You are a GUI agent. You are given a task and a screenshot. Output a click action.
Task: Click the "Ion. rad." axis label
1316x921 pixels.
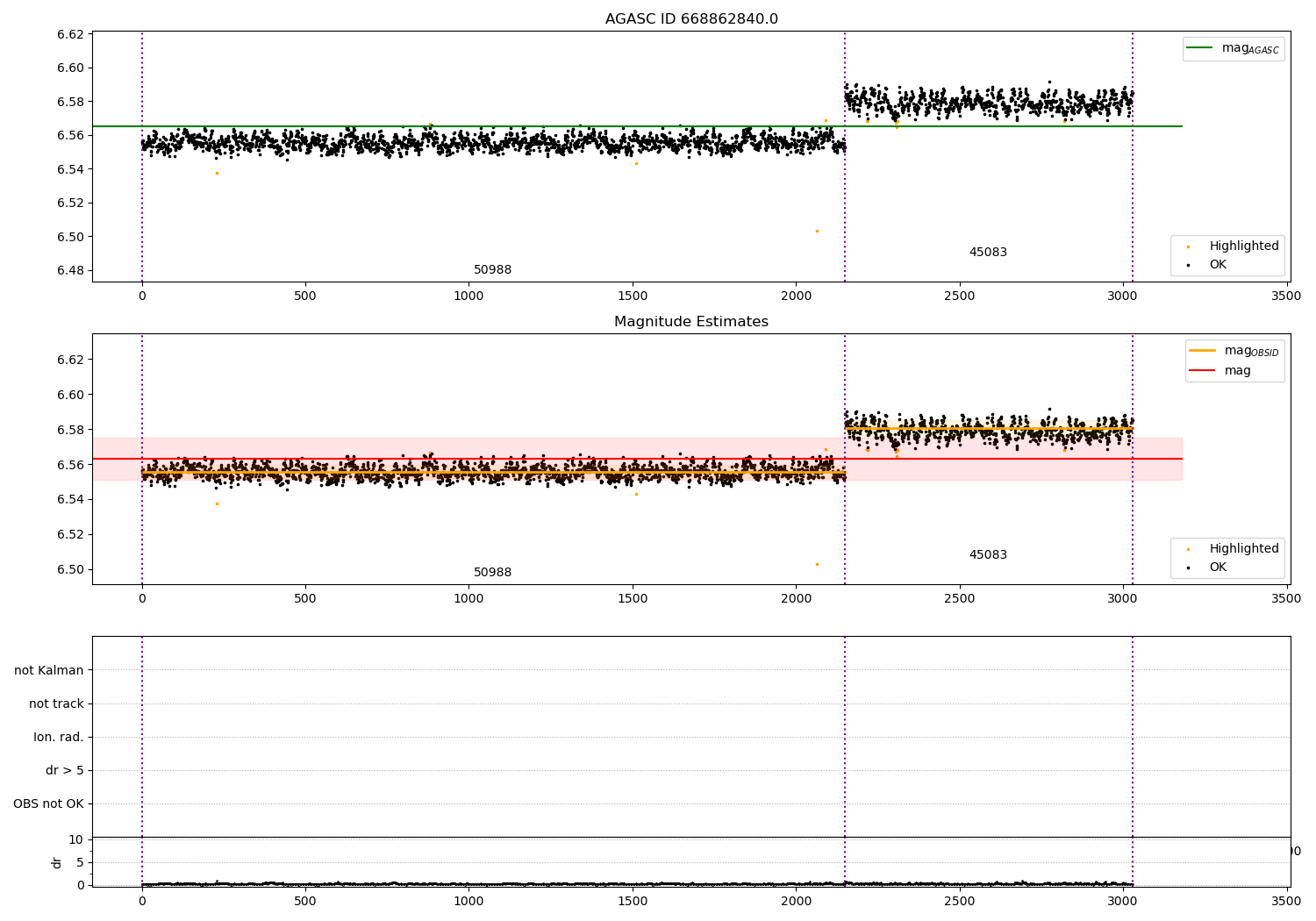[x=59, y=737]
